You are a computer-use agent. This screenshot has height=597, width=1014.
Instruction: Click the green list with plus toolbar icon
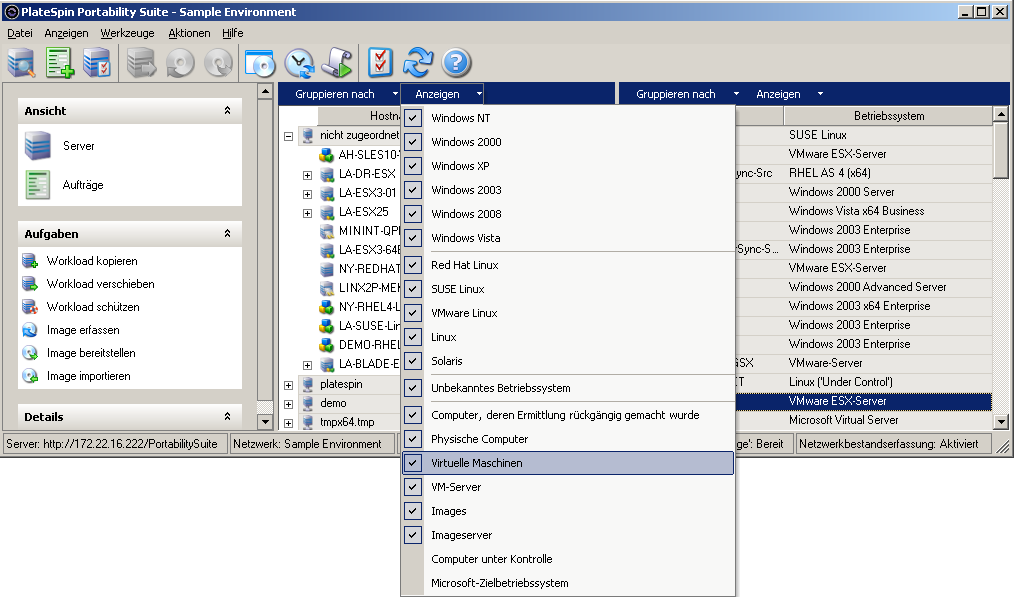click(60, 63)
